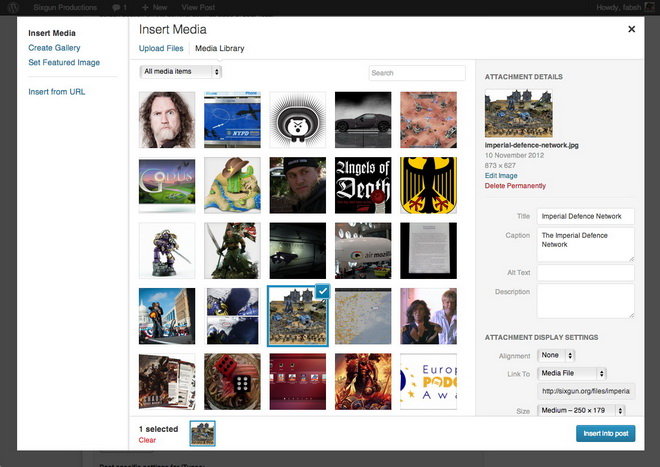Select the Angels of Death thumbnail
Image resolution: width=660 pixels, height=467 pixels.
click(x=363, y=185)
